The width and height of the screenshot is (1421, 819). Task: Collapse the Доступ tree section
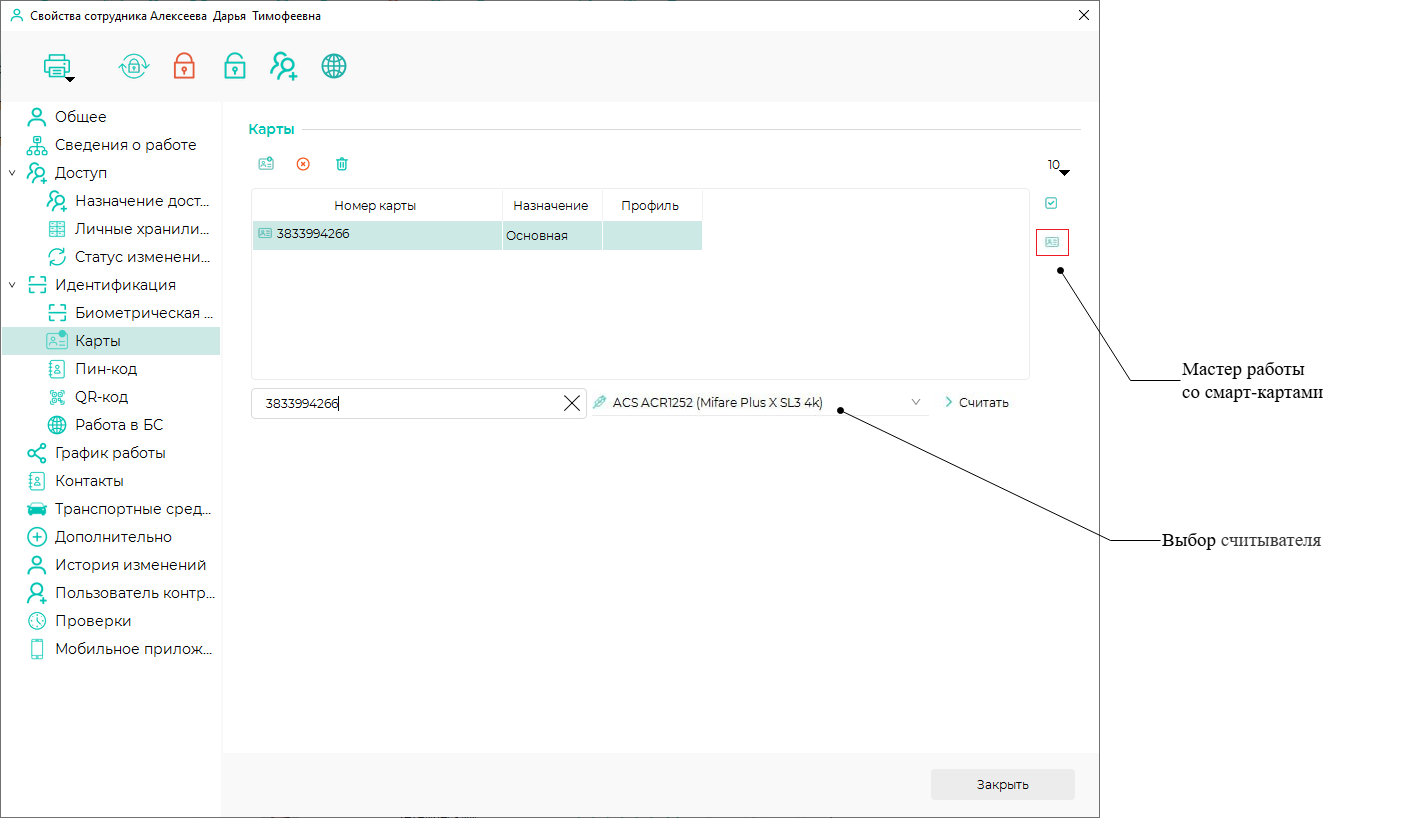point(12,173)
